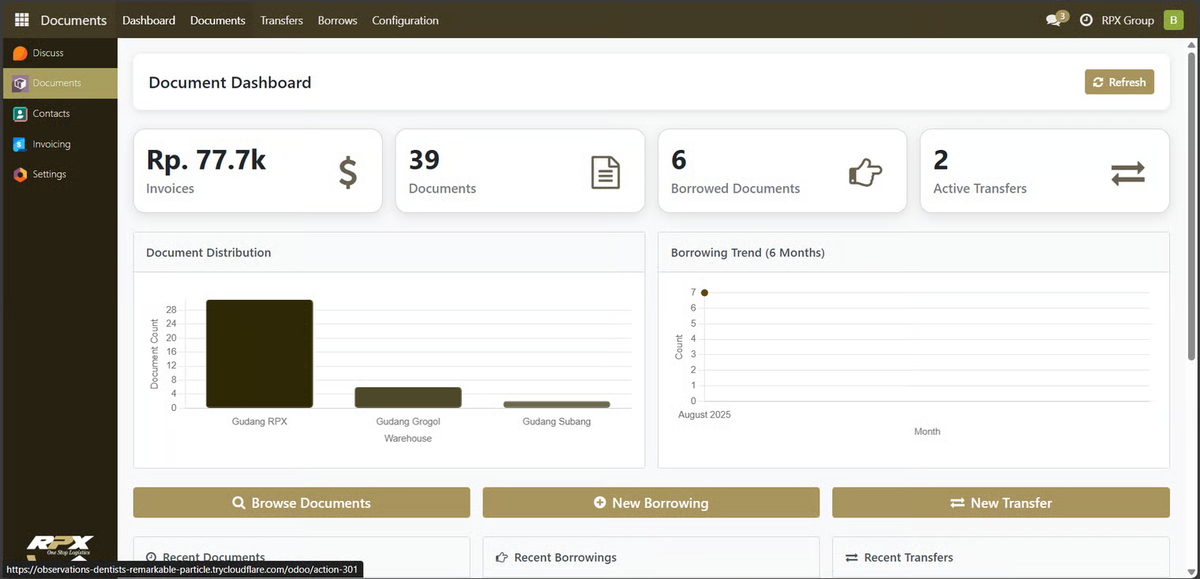Click RPX Group company switcher

click(1127, 20)
